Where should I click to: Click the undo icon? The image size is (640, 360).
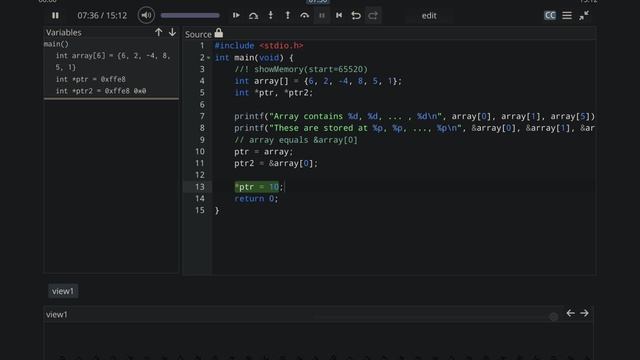(x=356, y=16)
